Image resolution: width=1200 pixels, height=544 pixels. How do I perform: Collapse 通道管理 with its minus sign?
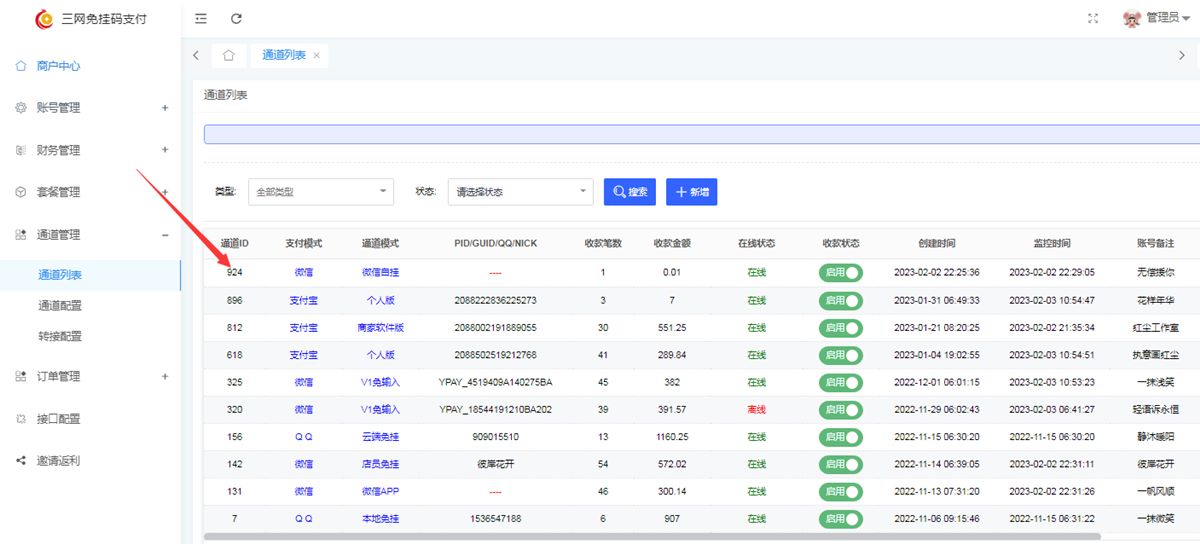coord(165,235)
